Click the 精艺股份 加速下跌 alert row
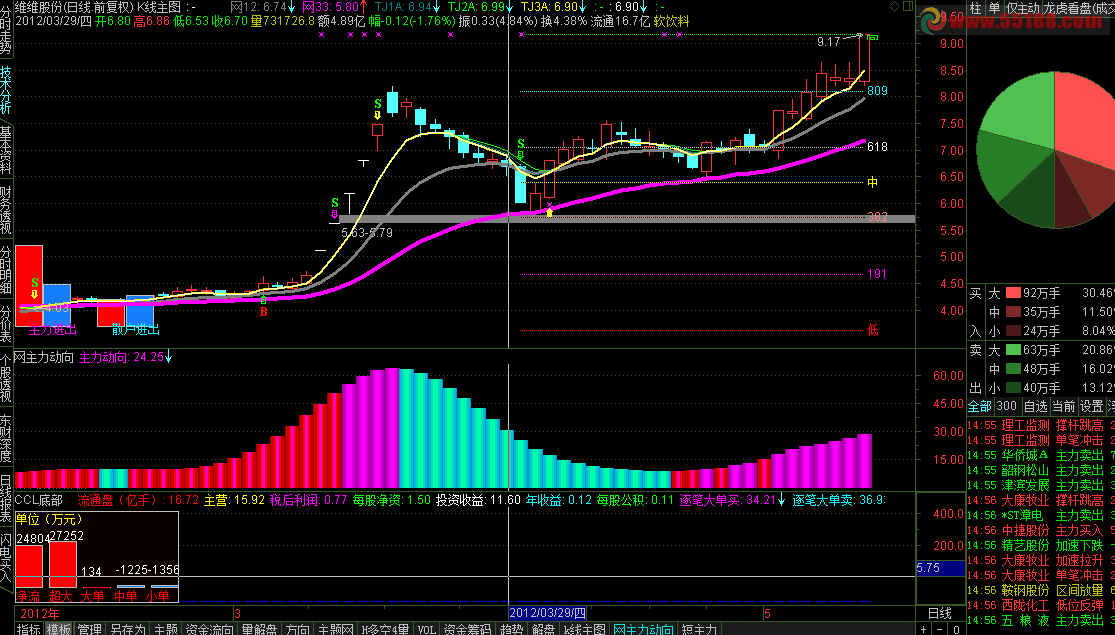 click(1041, 545)
